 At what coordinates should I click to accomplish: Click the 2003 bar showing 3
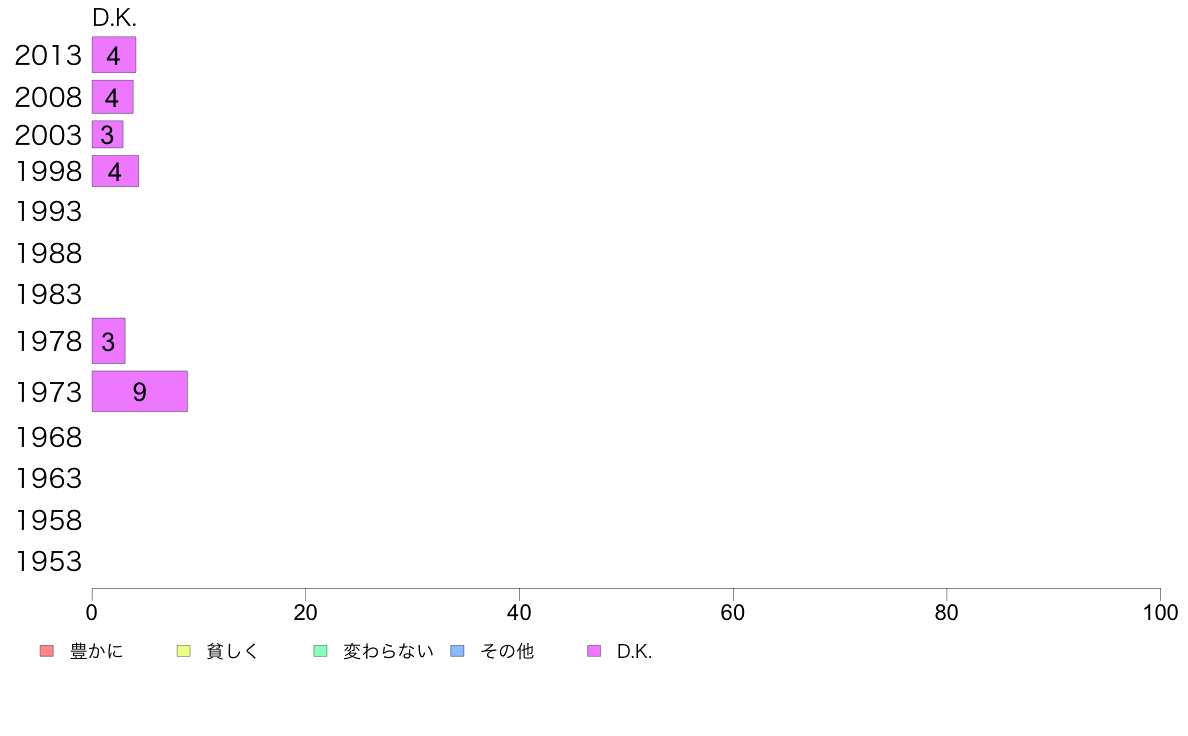108,134
